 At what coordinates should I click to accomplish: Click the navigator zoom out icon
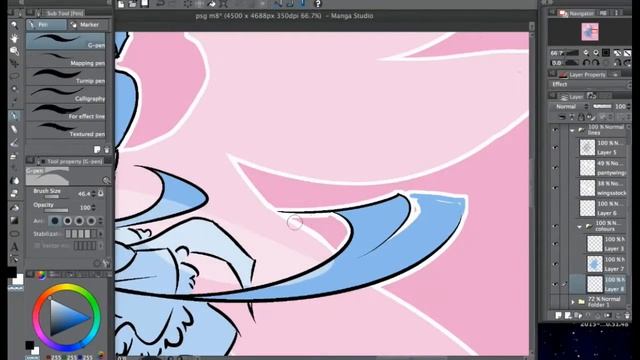pos(586,53)
